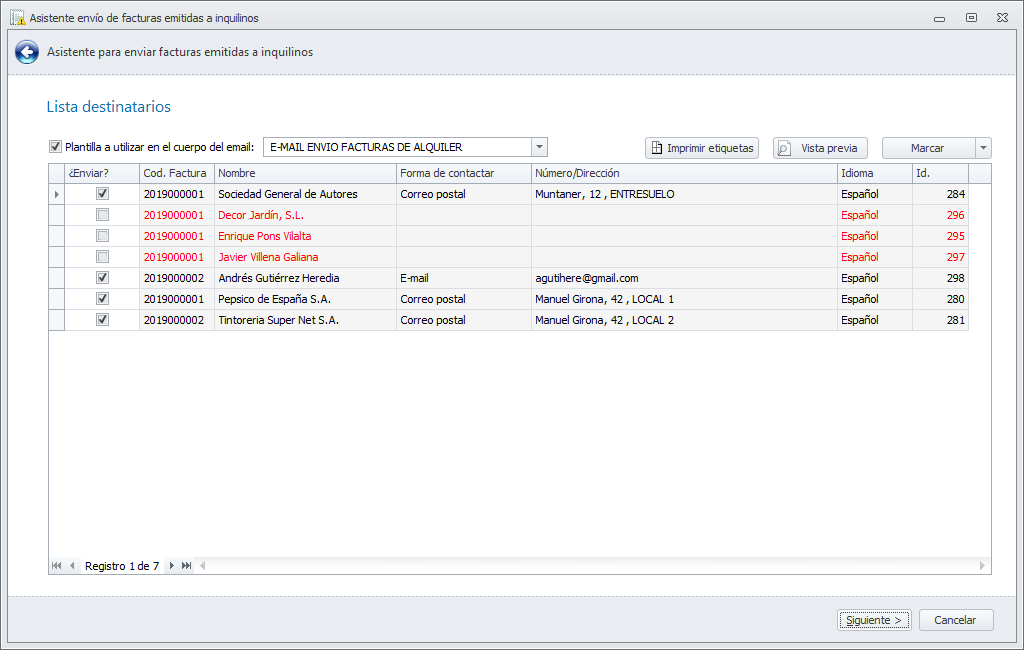Click Cancelar button
The image size is (1024, 650).
[x=956, y=620]
